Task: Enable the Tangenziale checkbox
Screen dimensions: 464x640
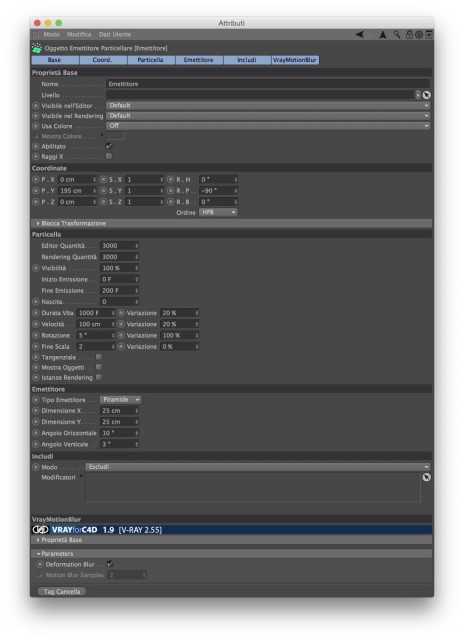Action: (x=99, y=357)
